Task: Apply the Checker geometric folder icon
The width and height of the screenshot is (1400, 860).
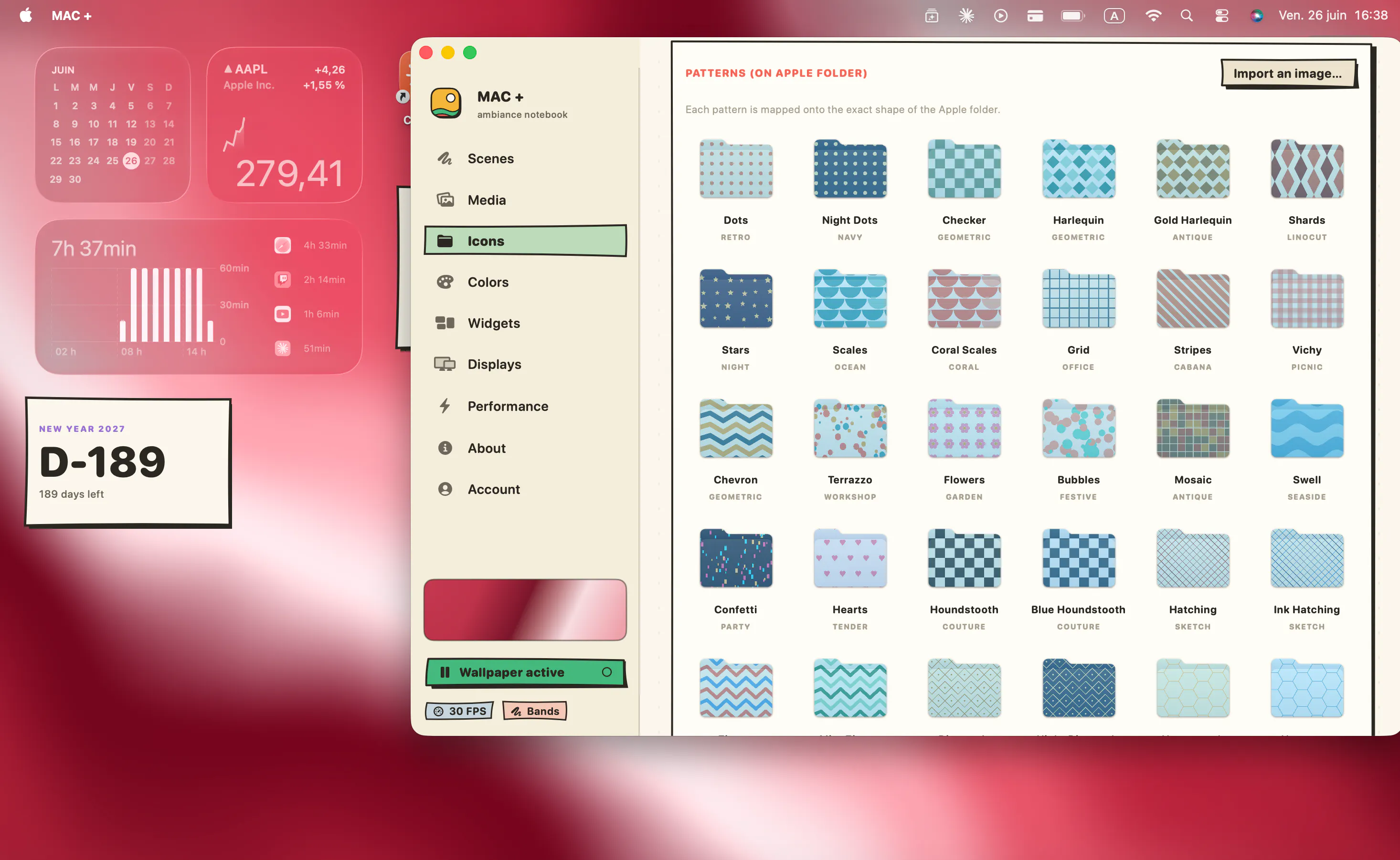Action: (964, 169)
